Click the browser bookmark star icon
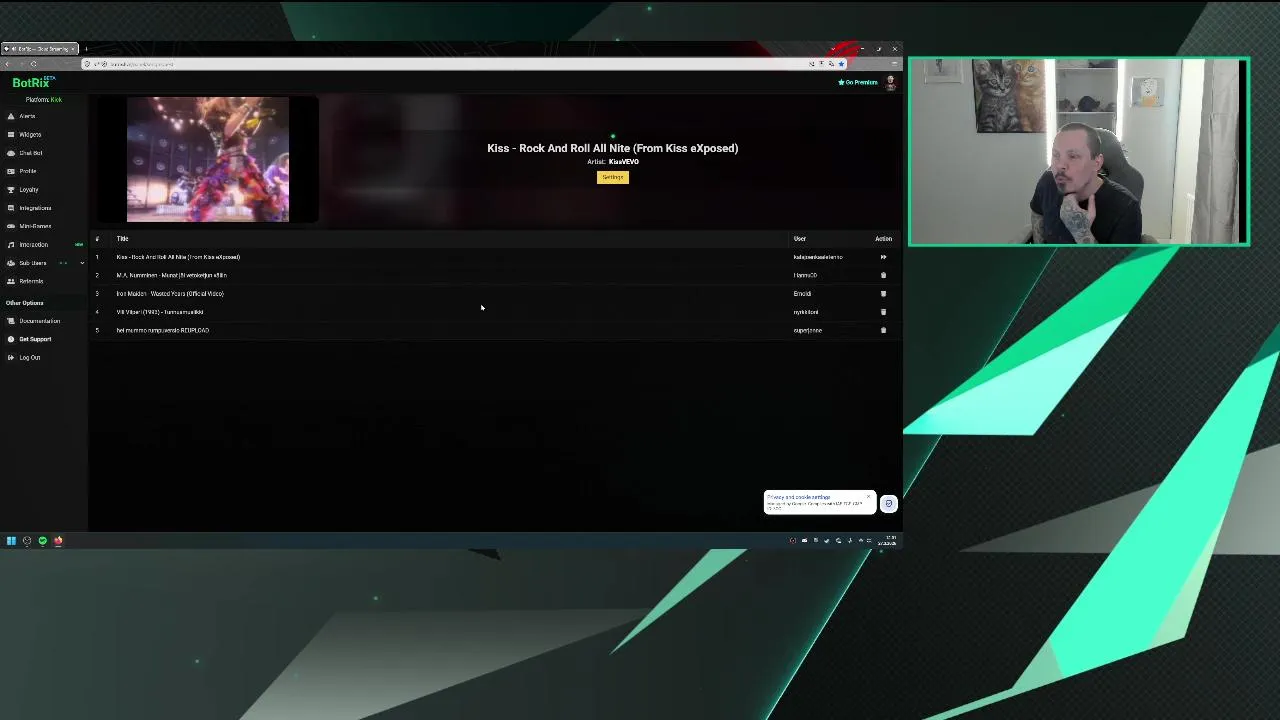 click(x=841, y=64)
